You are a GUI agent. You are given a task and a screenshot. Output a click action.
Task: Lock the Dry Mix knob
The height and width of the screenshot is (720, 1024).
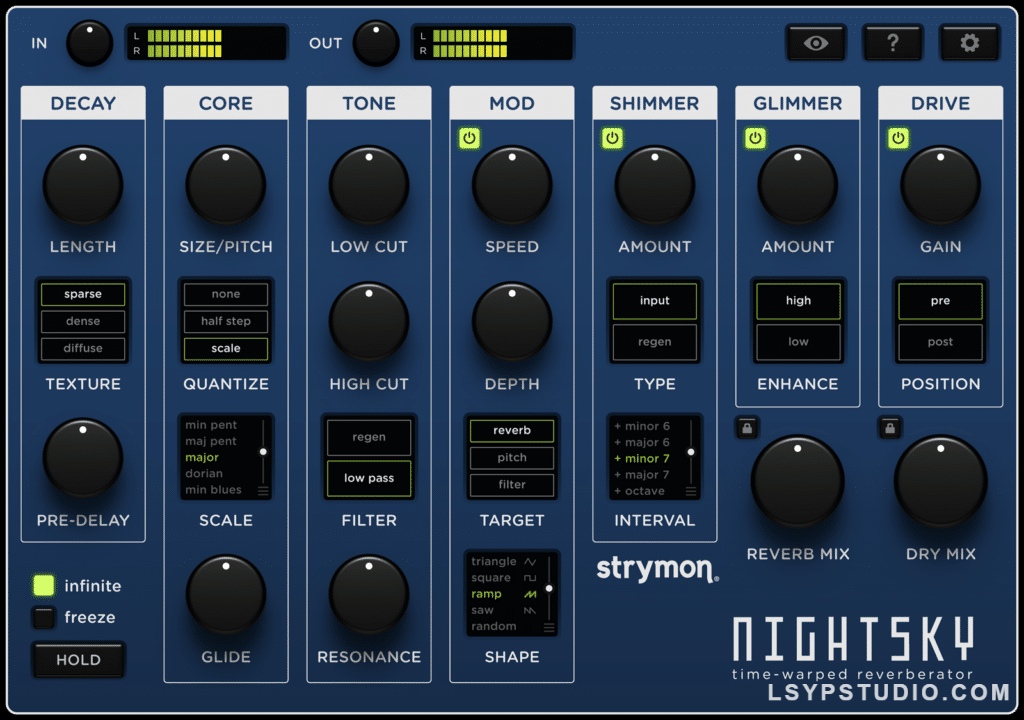tap(888, 427)
